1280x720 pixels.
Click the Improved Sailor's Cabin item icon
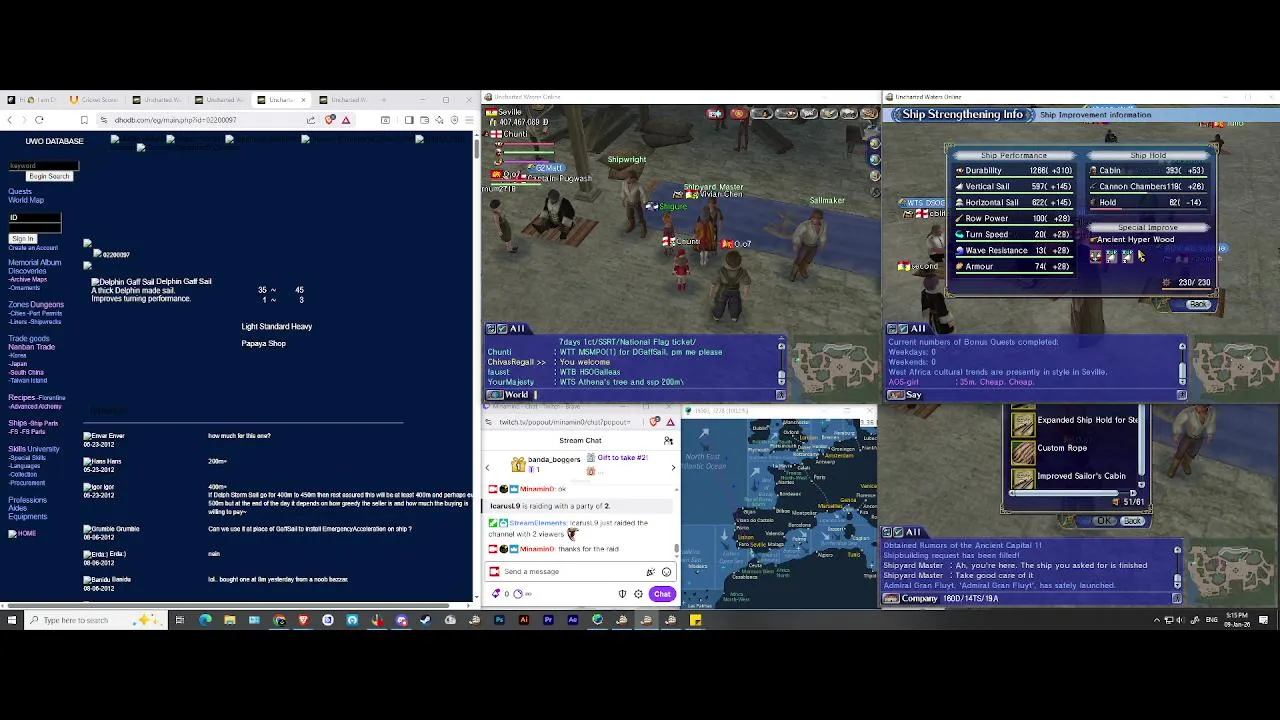[1023, 479]
